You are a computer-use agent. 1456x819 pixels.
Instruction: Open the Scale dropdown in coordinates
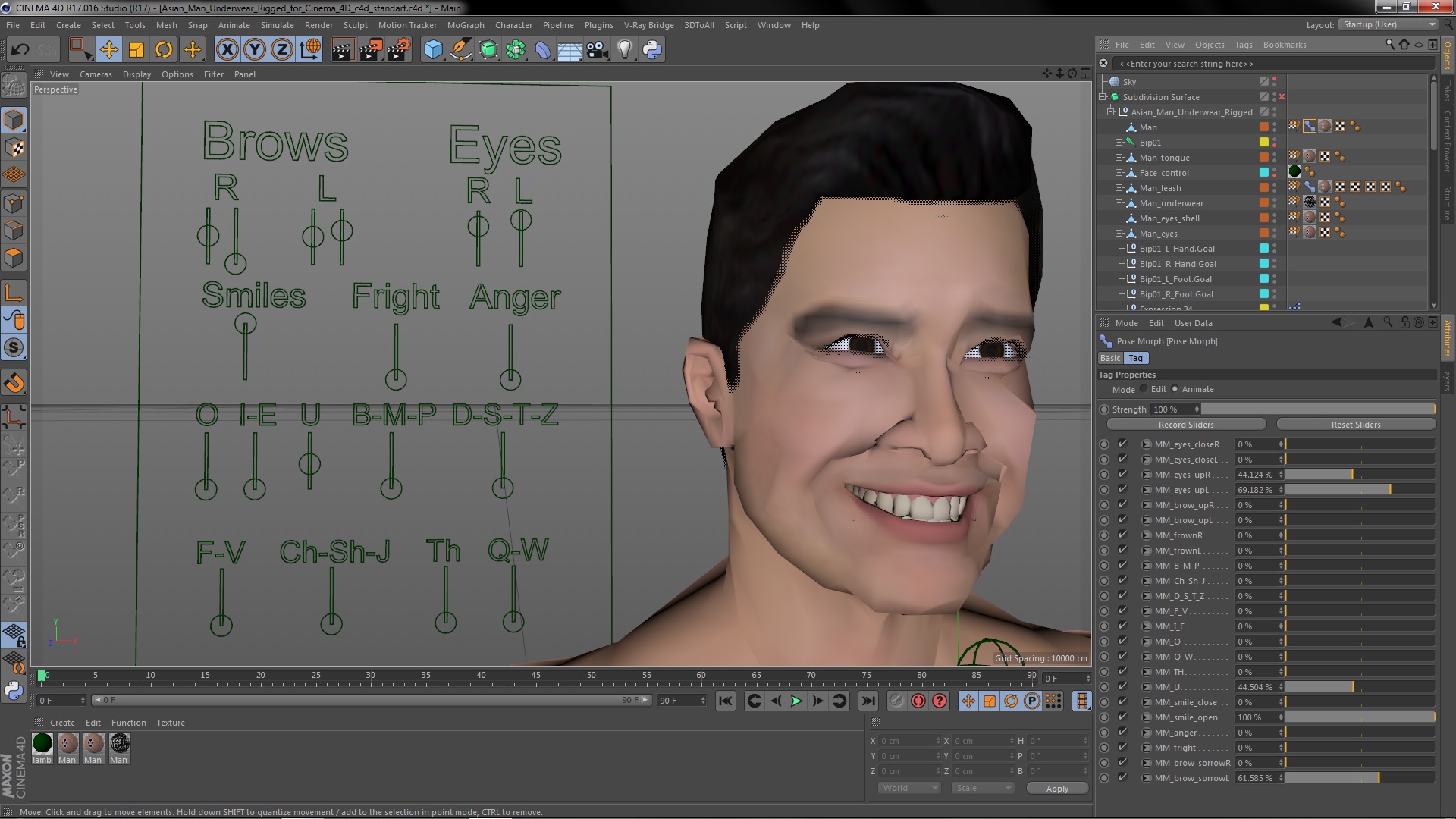coord(983,788)
